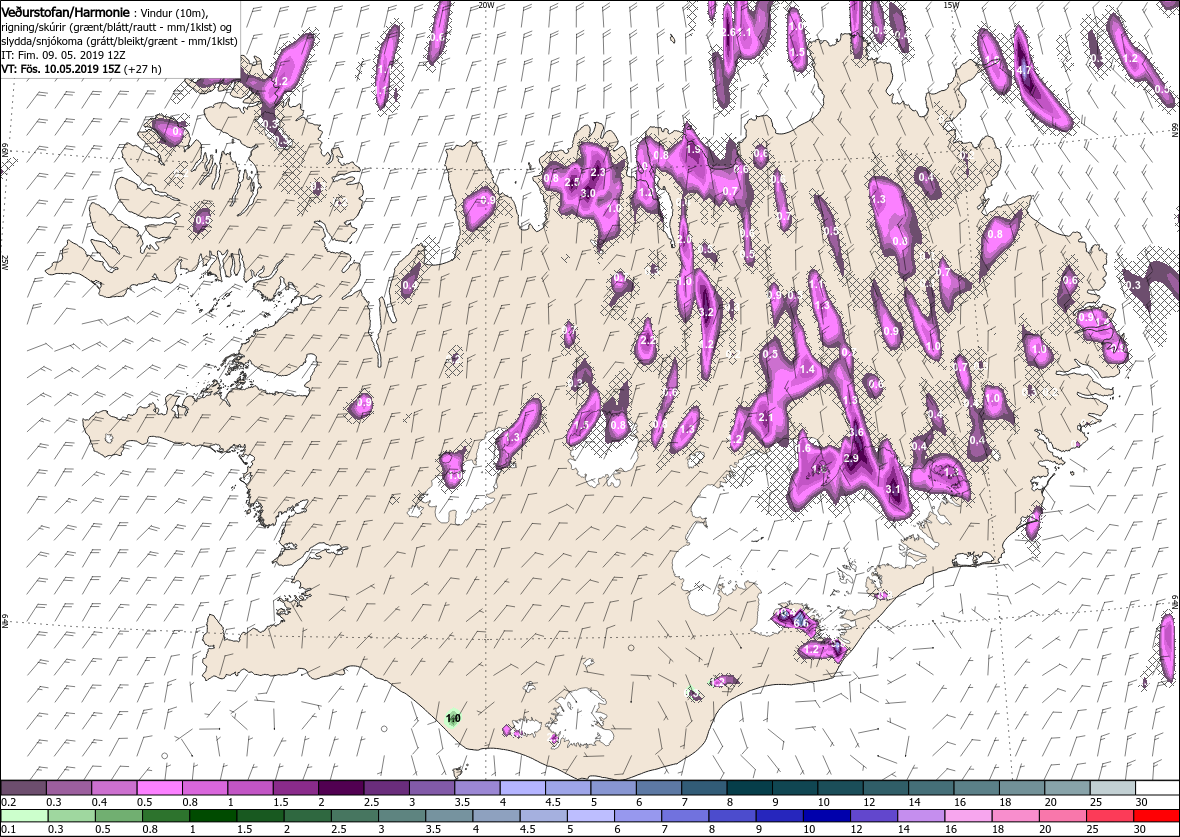This screenshot has width=1180, height=837.
Task: Choose the upper legend swatch between 3.5 and 4
Action: pos(476,787)
